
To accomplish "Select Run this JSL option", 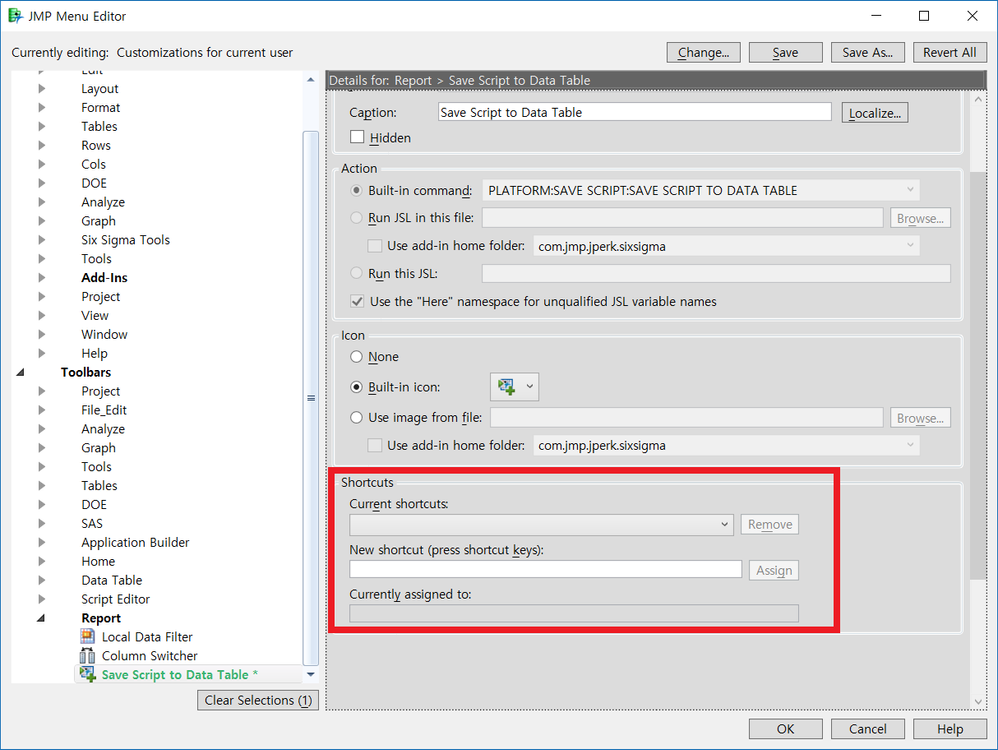I will 356,273.
